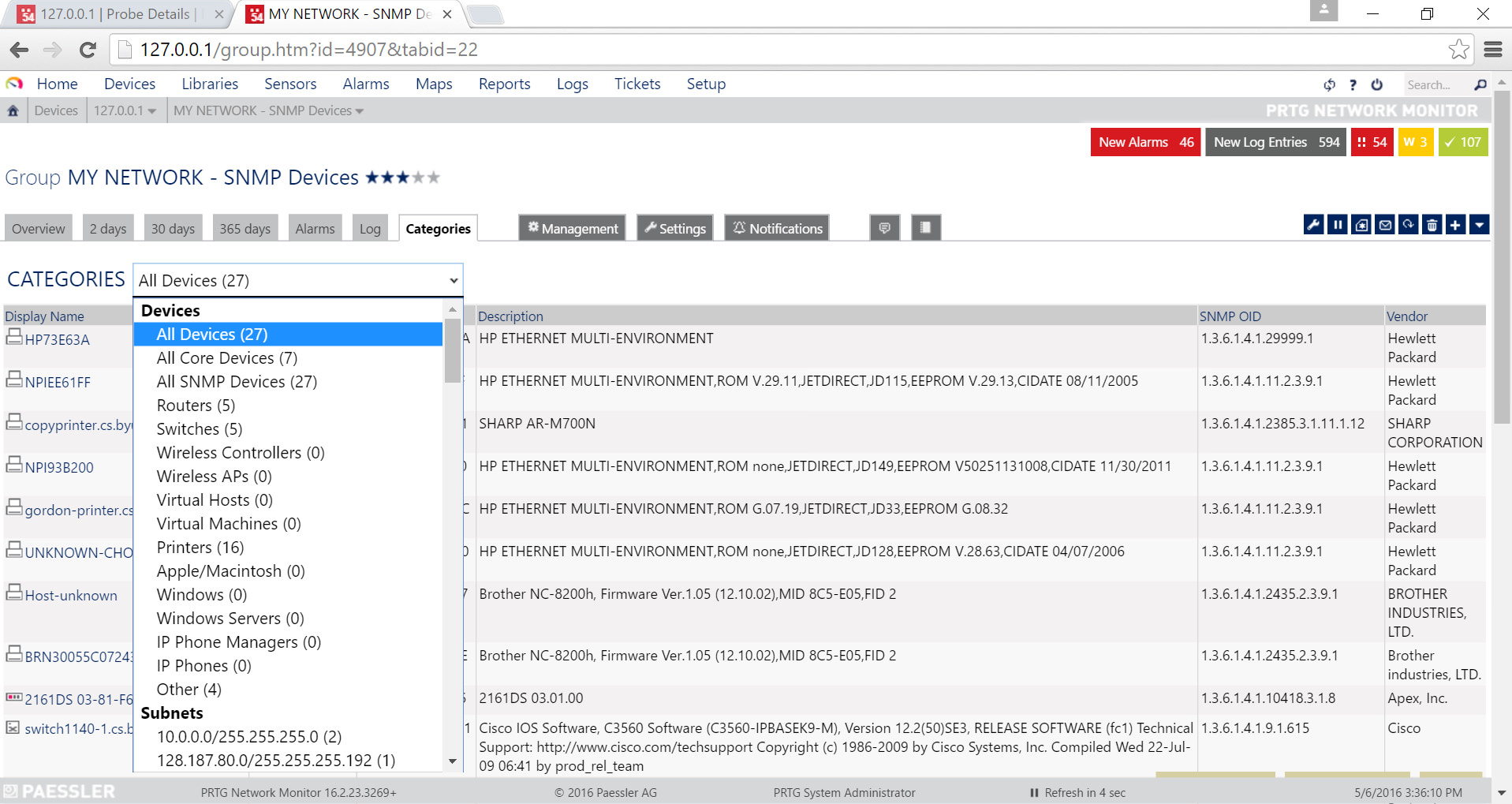Click printer icon next to HP73E63A
Viewport: 1512px width, 804px height.
tap(14, 338)
